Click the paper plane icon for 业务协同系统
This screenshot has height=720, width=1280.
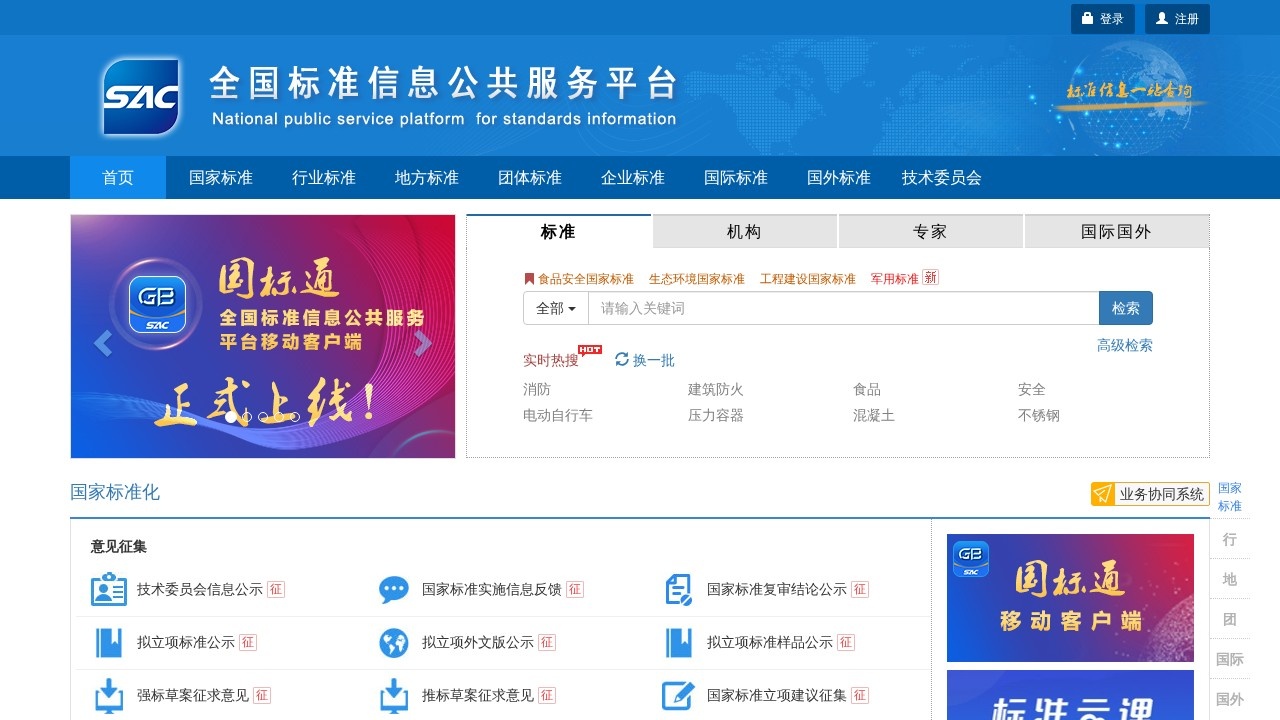[x=1103, y=494]
